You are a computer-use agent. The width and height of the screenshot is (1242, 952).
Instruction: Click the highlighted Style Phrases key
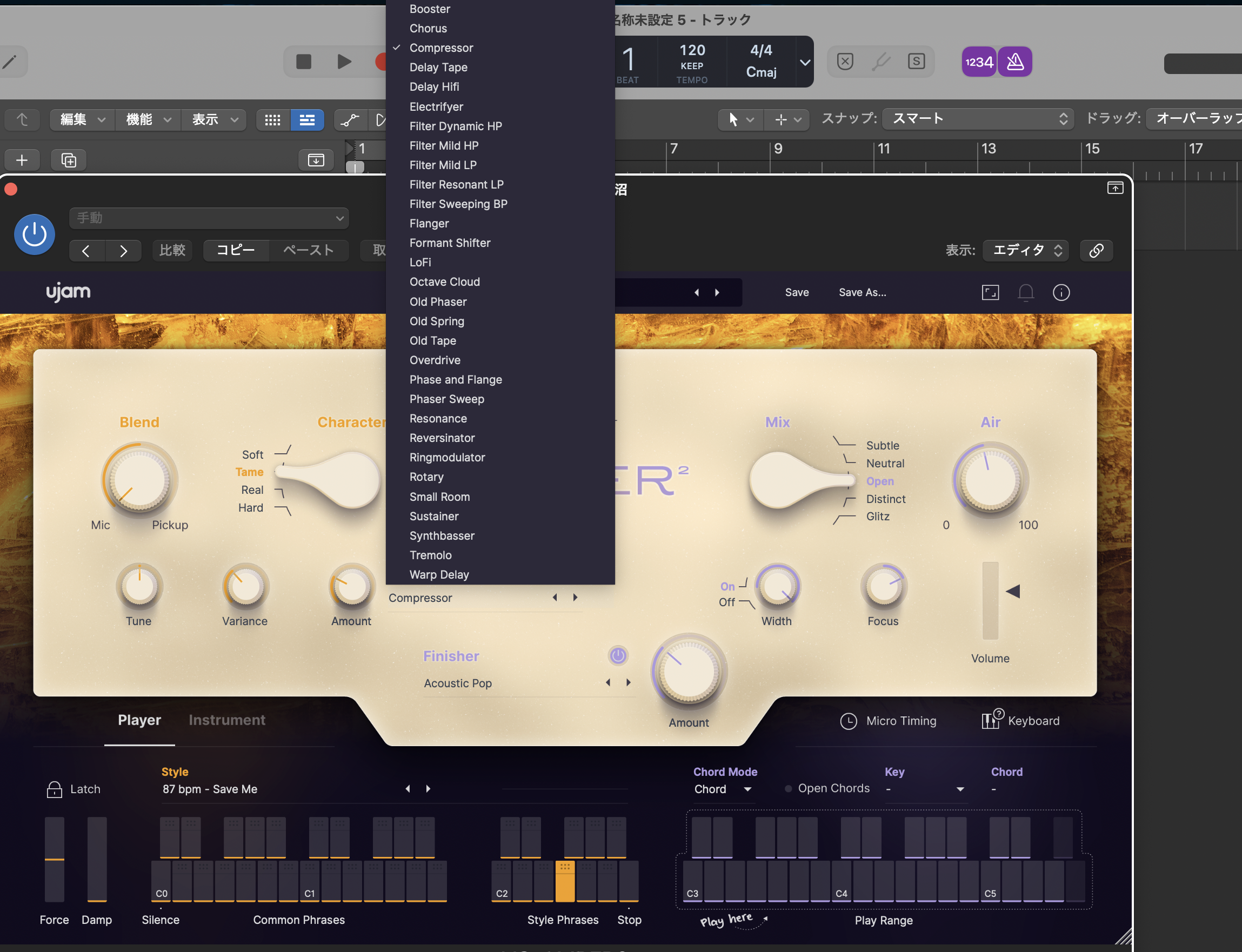(565, 881)
